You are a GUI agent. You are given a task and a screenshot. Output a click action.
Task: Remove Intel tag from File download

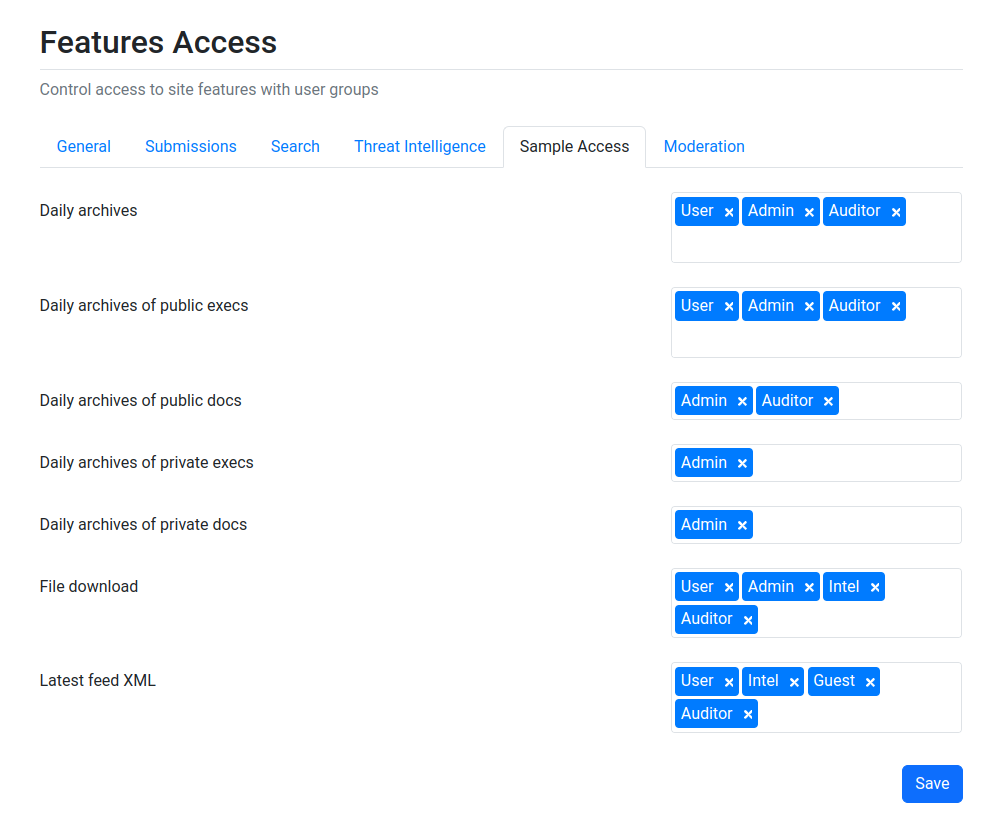coord(875,587)
